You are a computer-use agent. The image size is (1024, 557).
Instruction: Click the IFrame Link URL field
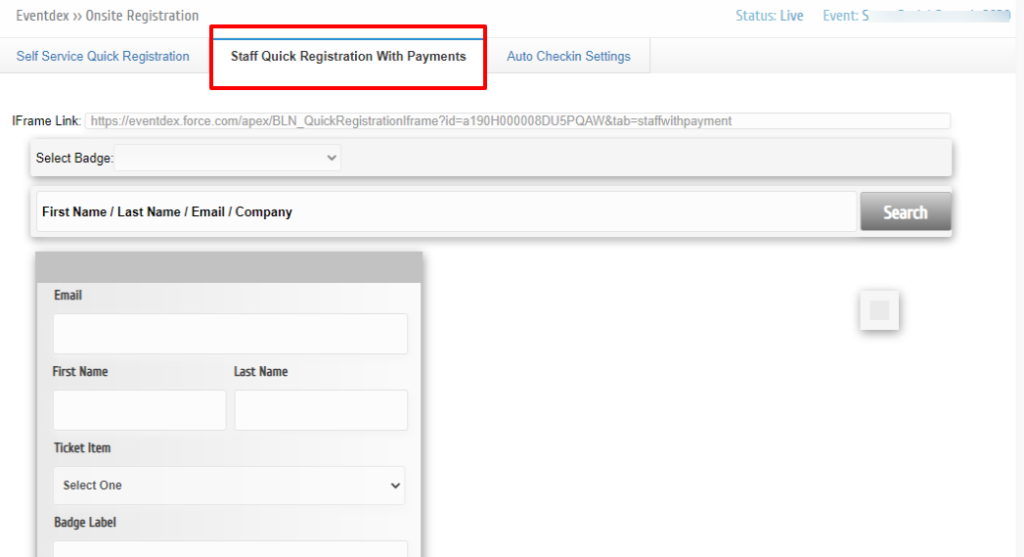coord(517,121)
